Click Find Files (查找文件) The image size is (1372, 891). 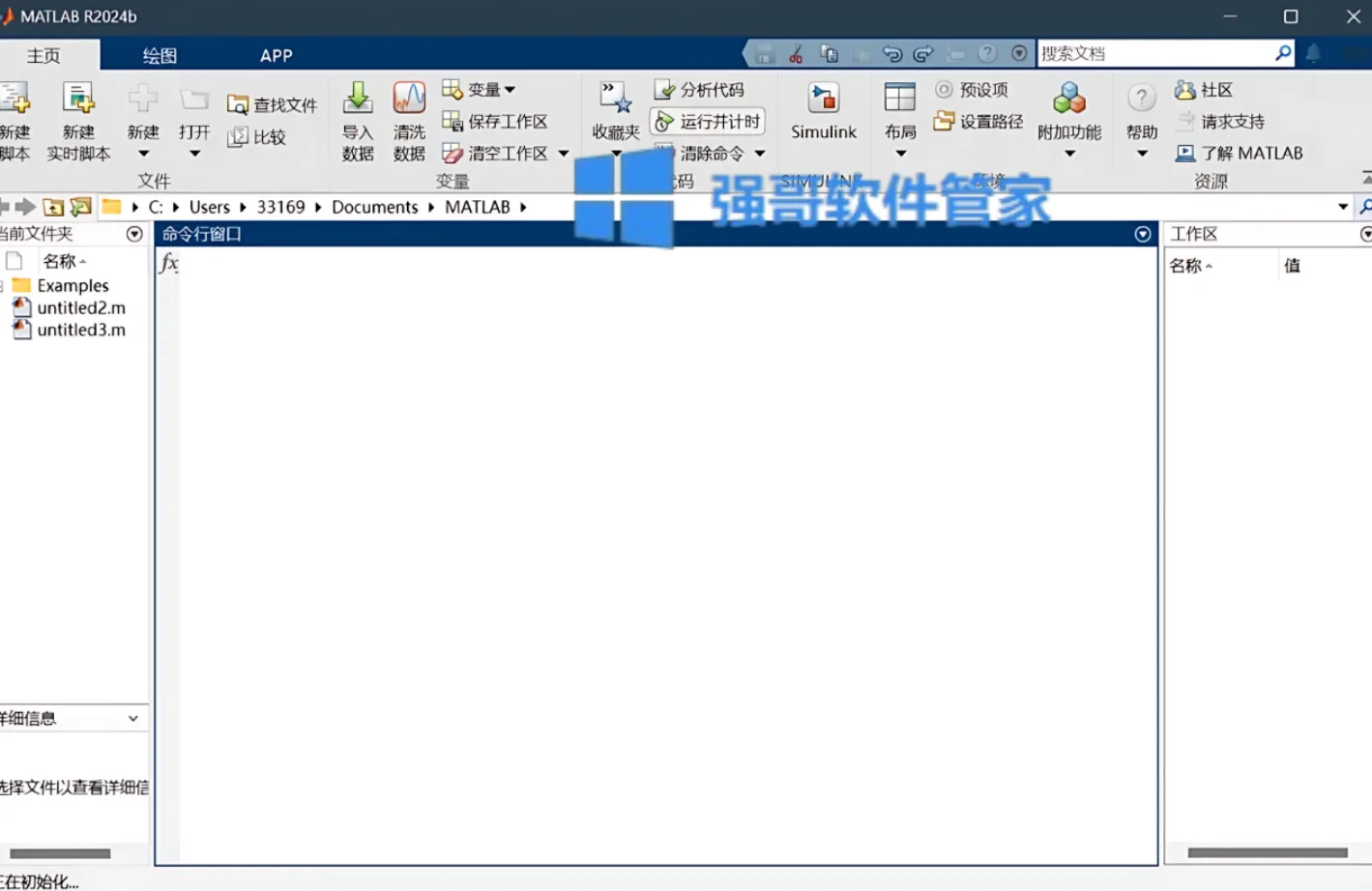(273, 104)
